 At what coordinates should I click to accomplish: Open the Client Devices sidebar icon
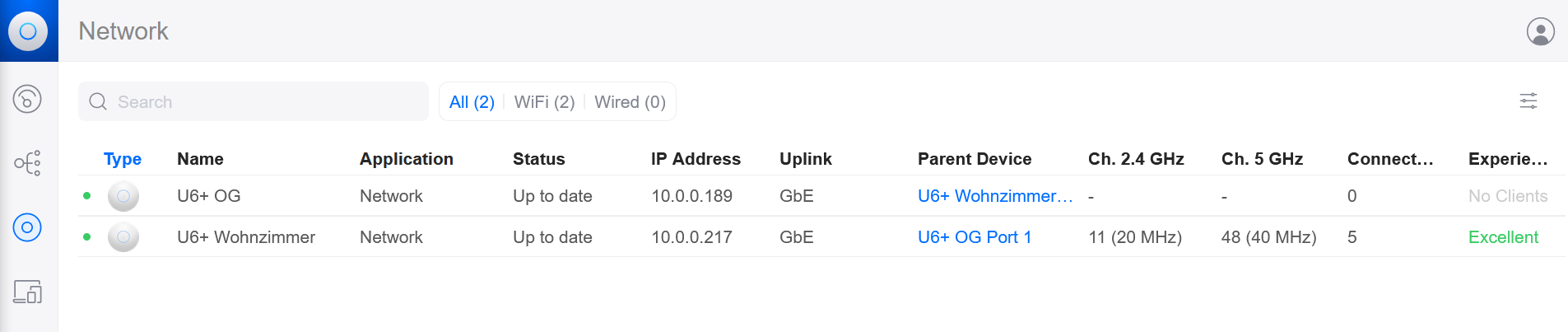[27, 292]
